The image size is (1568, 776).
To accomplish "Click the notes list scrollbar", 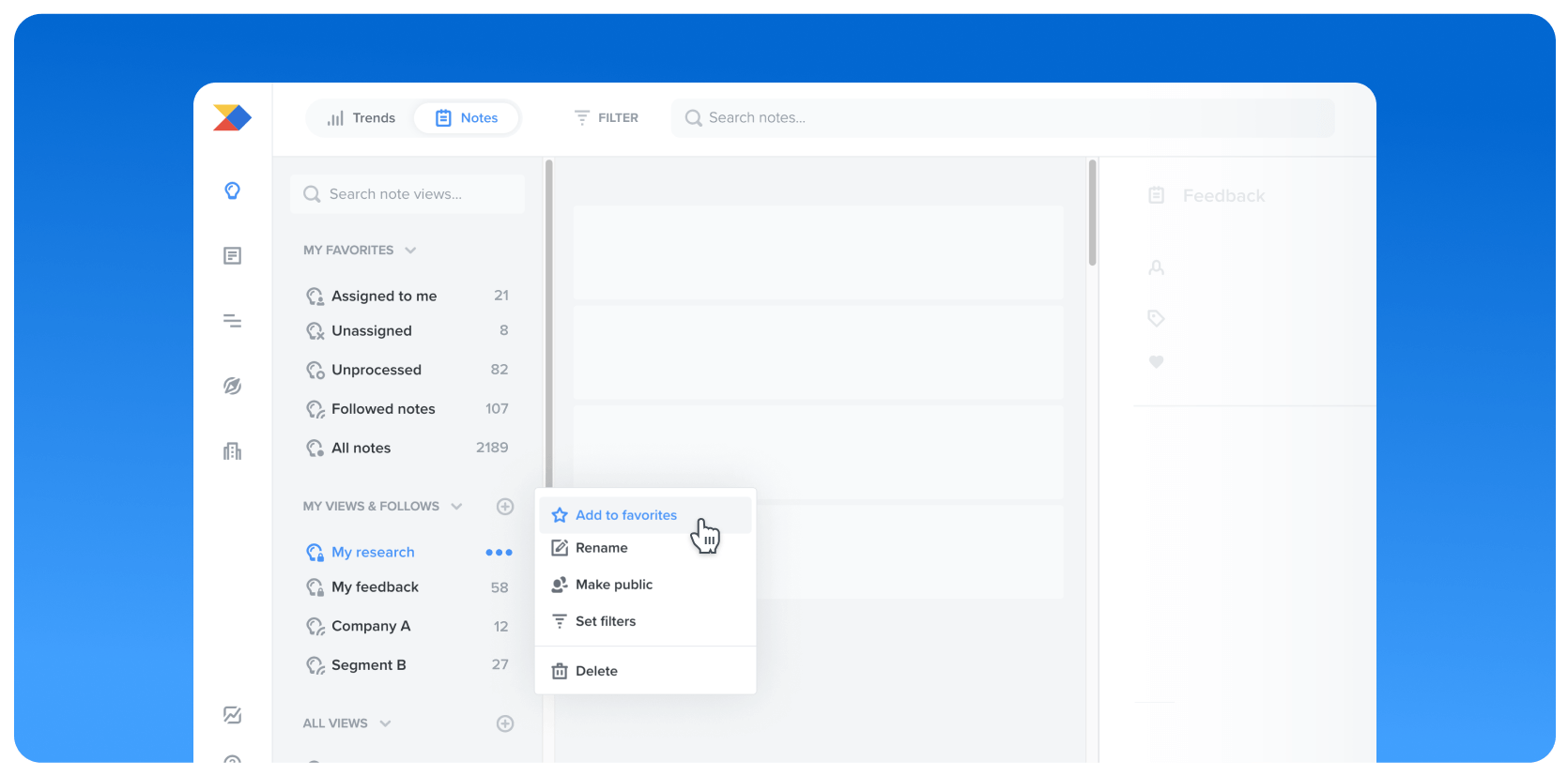I will coord(1093,213).
